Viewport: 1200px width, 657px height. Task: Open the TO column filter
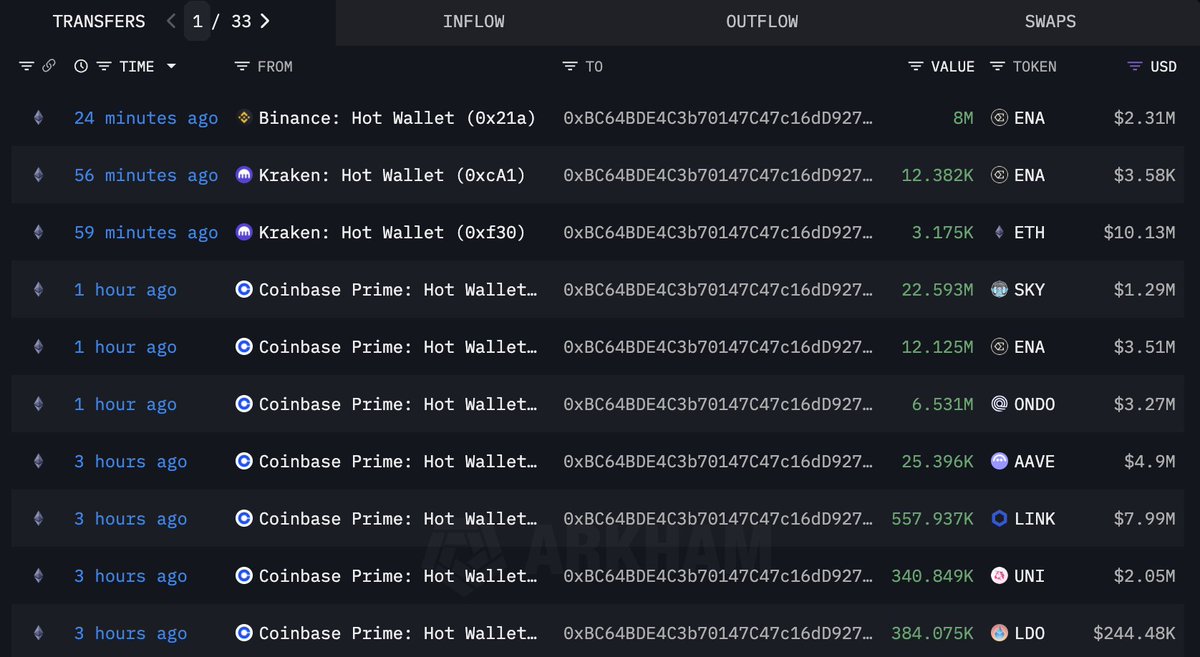pos(570,67)
